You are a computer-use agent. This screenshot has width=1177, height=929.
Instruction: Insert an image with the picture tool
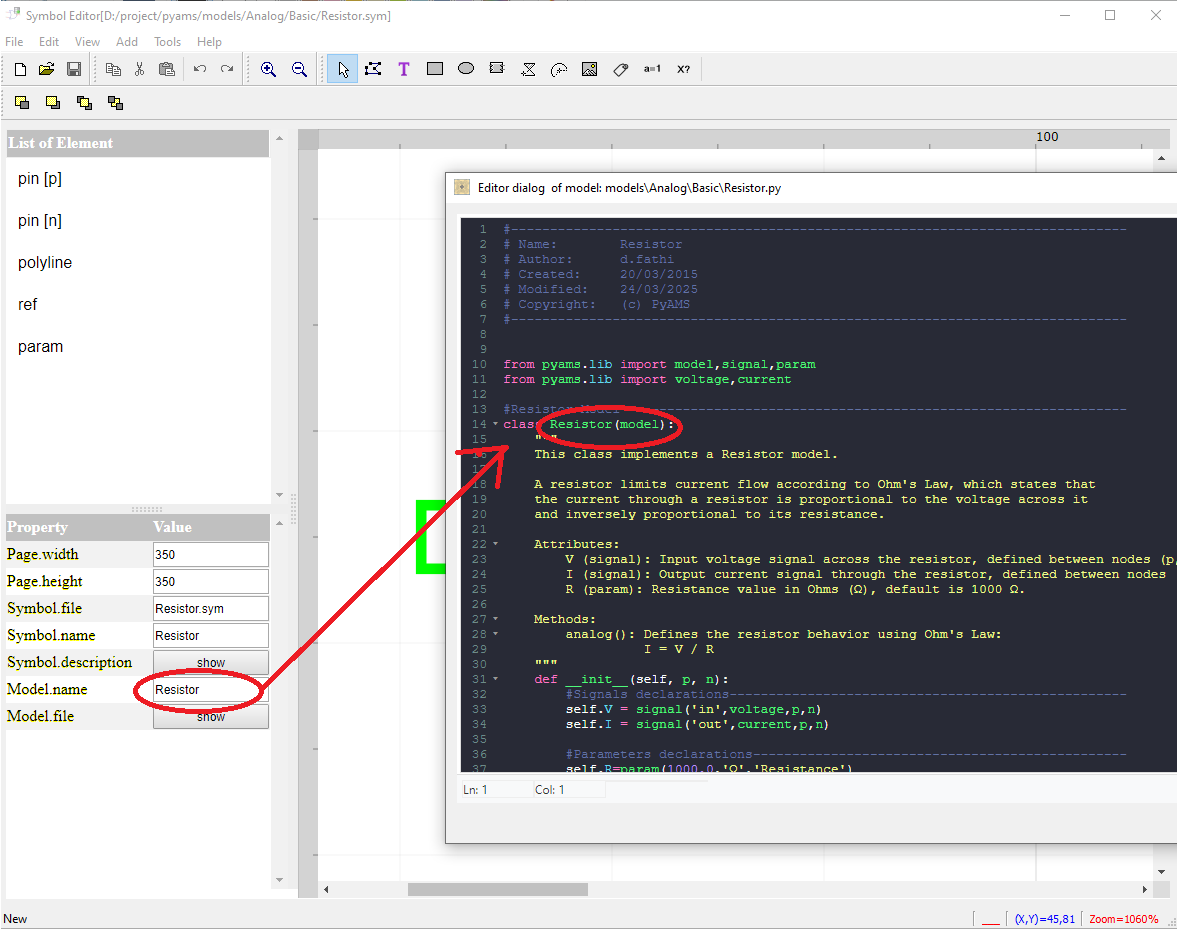point(590,70)
